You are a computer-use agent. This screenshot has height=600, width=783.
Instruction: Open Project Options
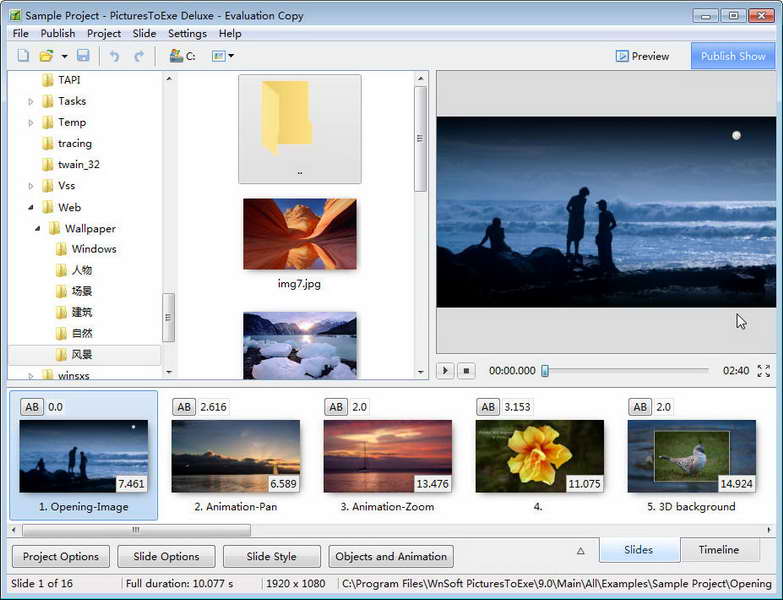point(61,556)
